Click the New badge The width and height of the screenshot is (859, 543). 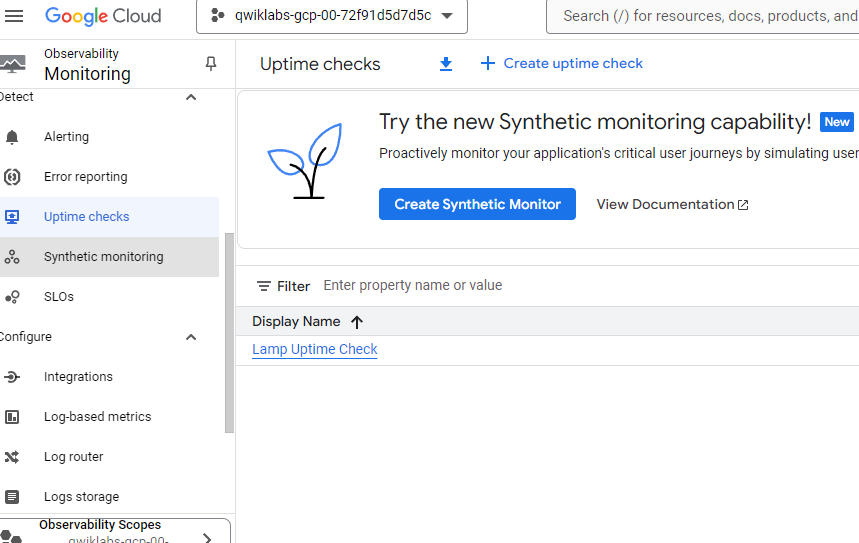[x=837, y=122]
